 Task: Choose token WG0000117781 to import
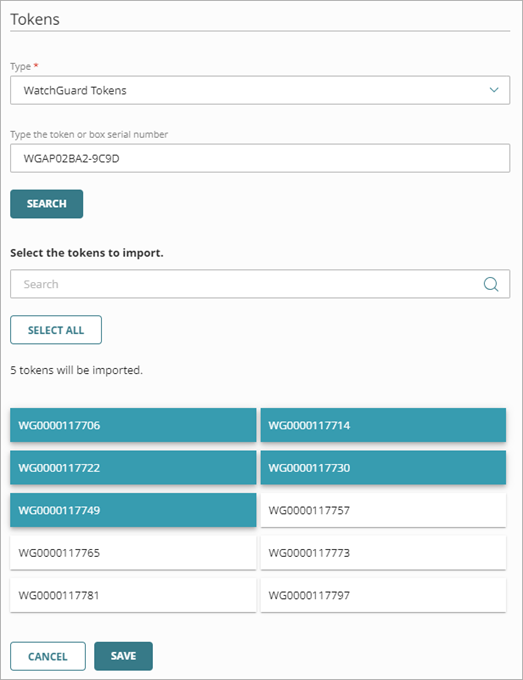coord(133,595)
